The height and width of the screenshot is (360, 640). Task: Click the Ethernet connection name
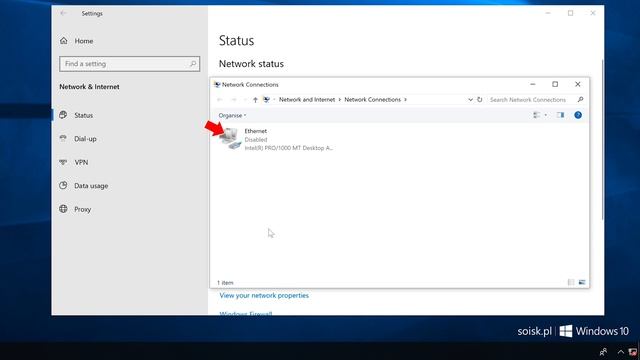tap(256, 131)
